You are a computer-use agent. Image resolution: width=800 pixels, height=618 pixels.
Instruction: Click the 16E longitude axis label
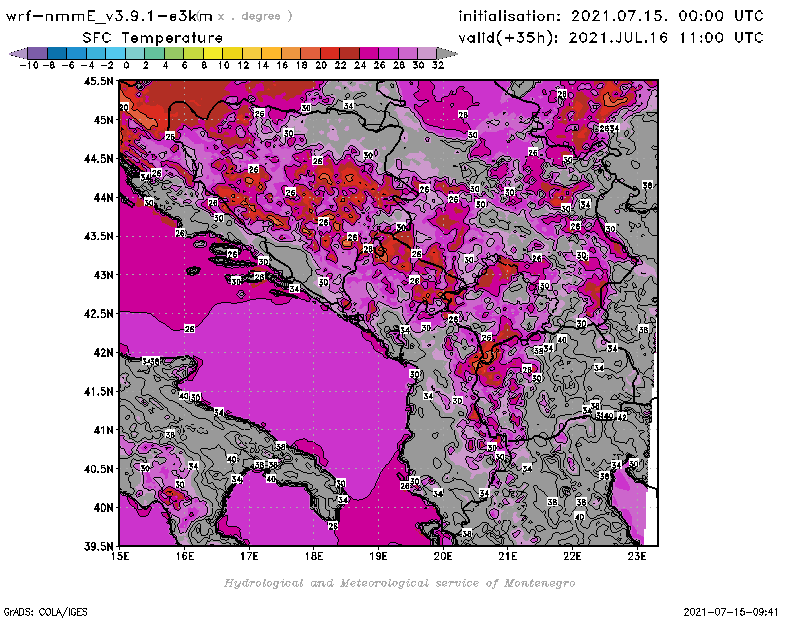(x=185, y=556)
